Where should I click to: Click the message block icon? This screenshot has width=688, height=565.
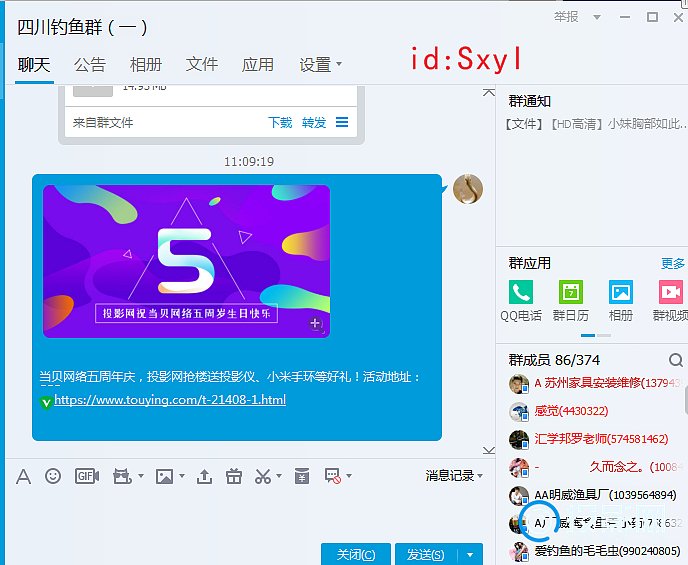click(x=333, y=476)
